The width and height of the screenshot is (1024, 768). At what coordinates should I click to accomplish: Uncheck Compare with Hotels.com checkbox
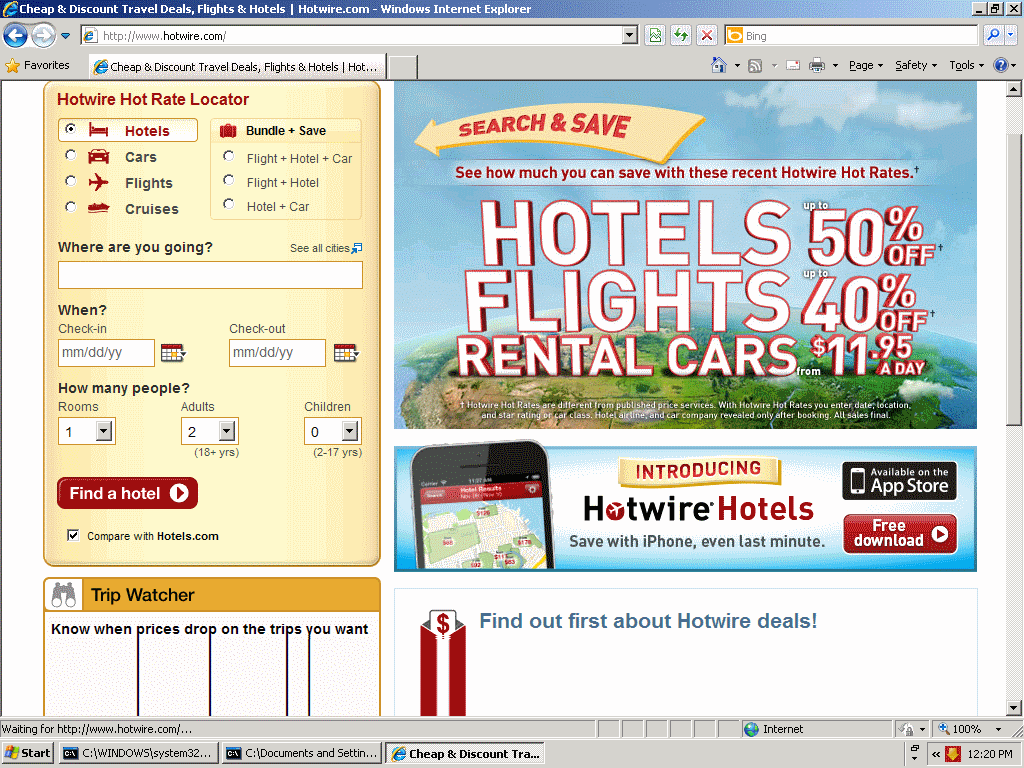[x=73, y=536]
